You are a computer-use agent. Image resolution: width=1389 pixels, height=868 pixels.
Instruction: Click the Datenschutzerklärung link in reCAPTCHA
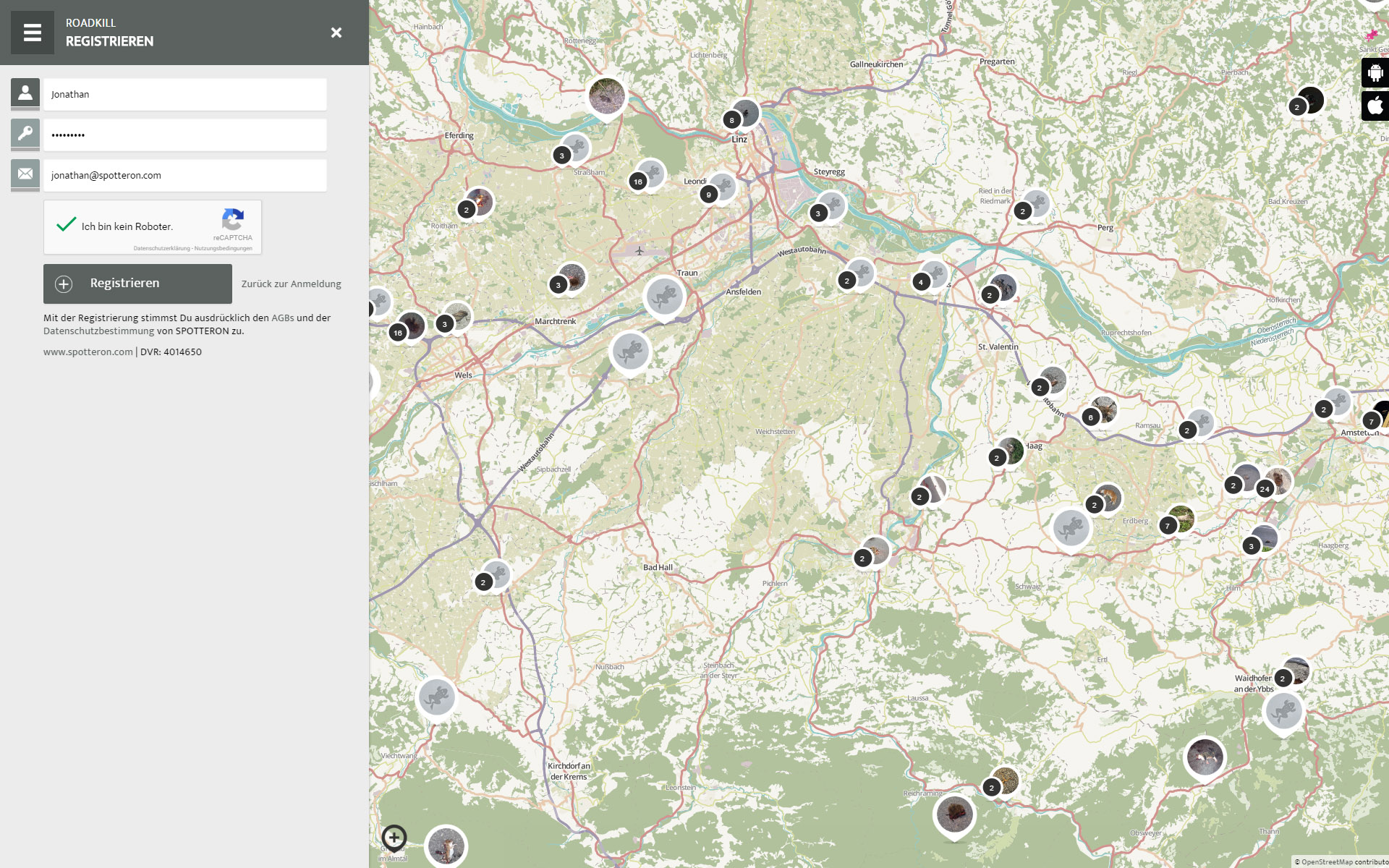click(x=161, y=248)
